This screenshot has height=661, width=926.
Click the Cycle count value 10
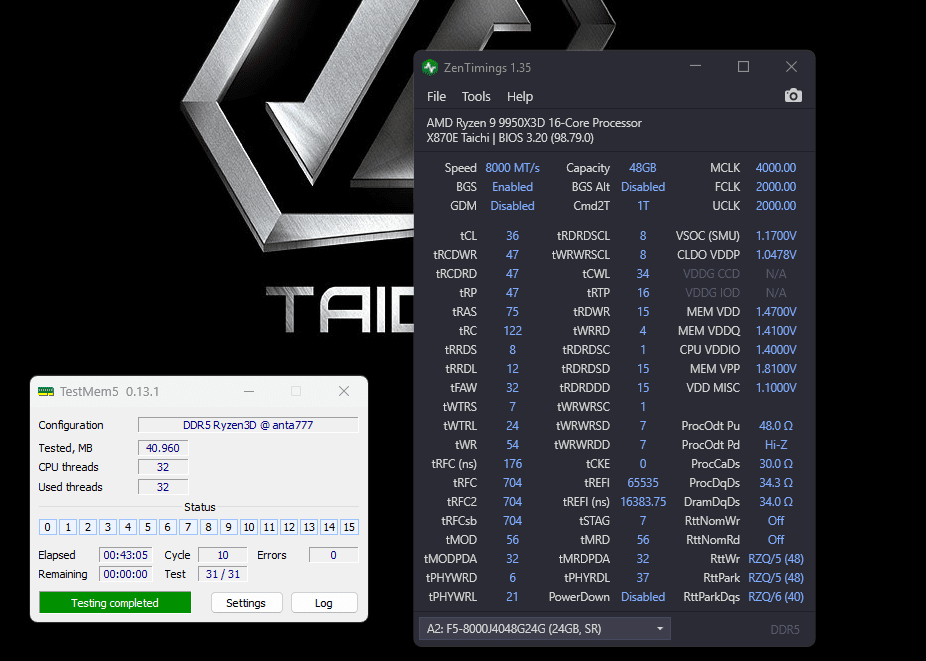pyautogui.click(x=223, y=555)
